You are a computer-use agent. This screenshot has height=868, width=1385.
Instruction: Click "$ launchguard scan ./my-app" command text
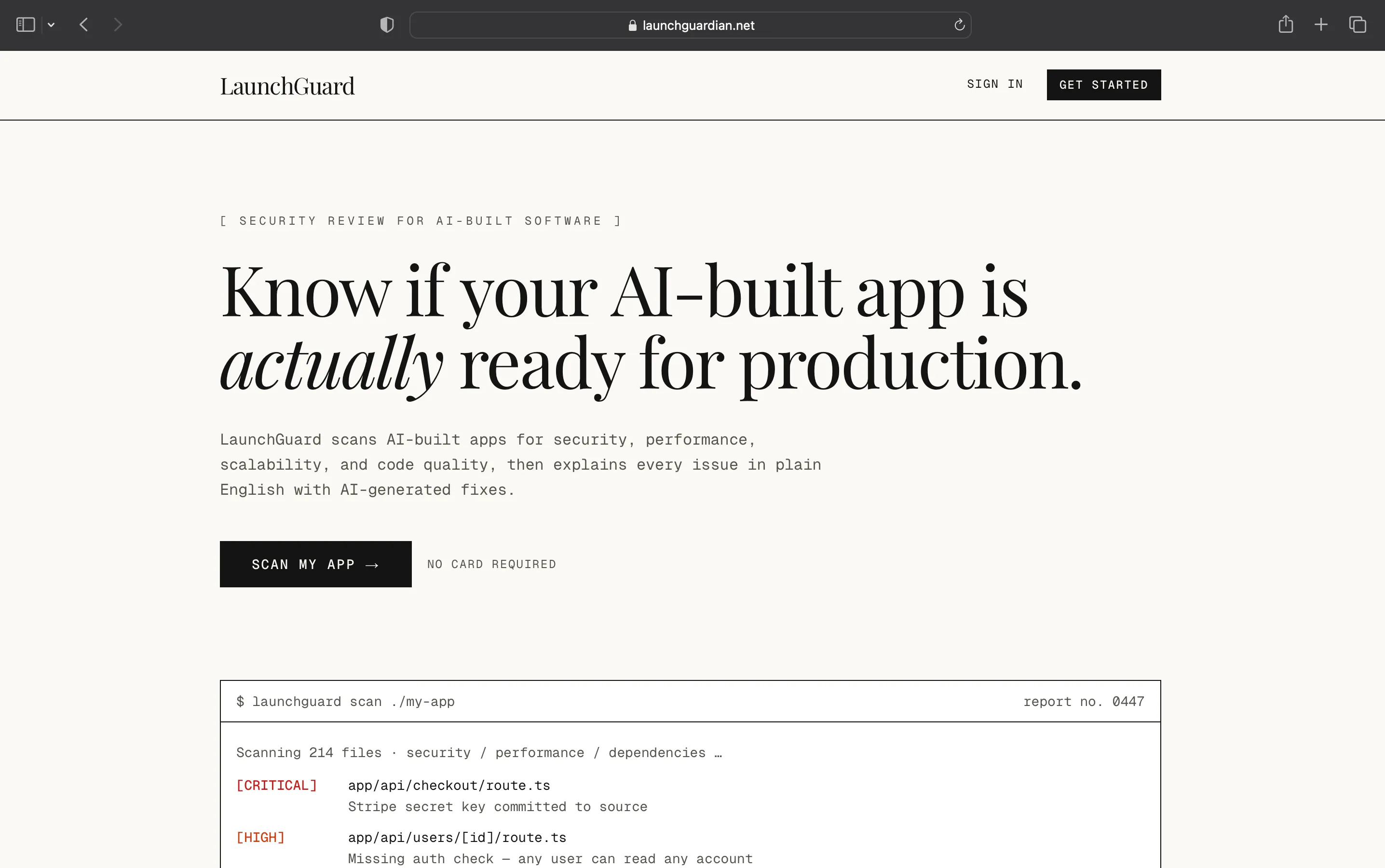345,702
